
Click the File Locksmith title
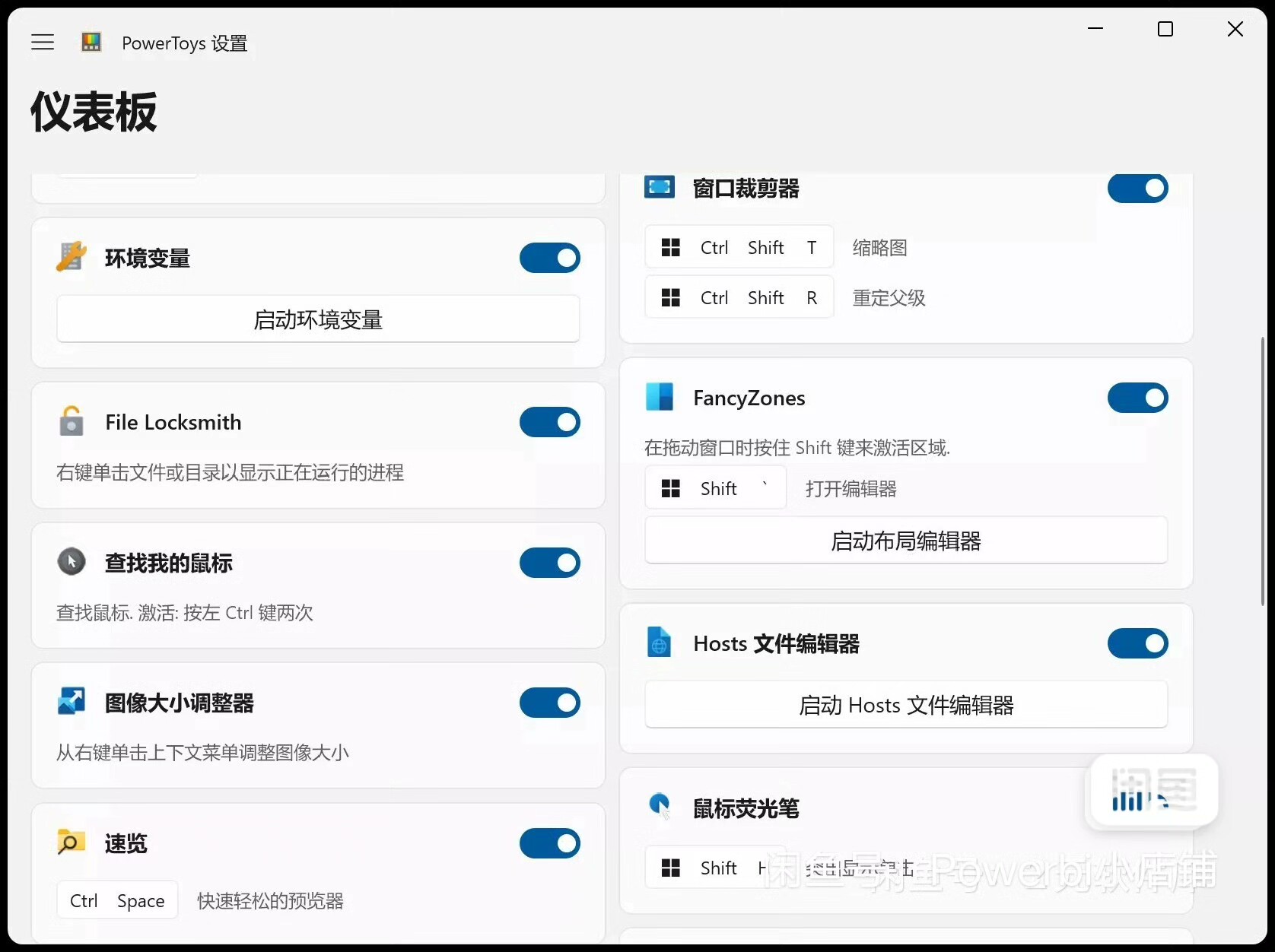173,422
